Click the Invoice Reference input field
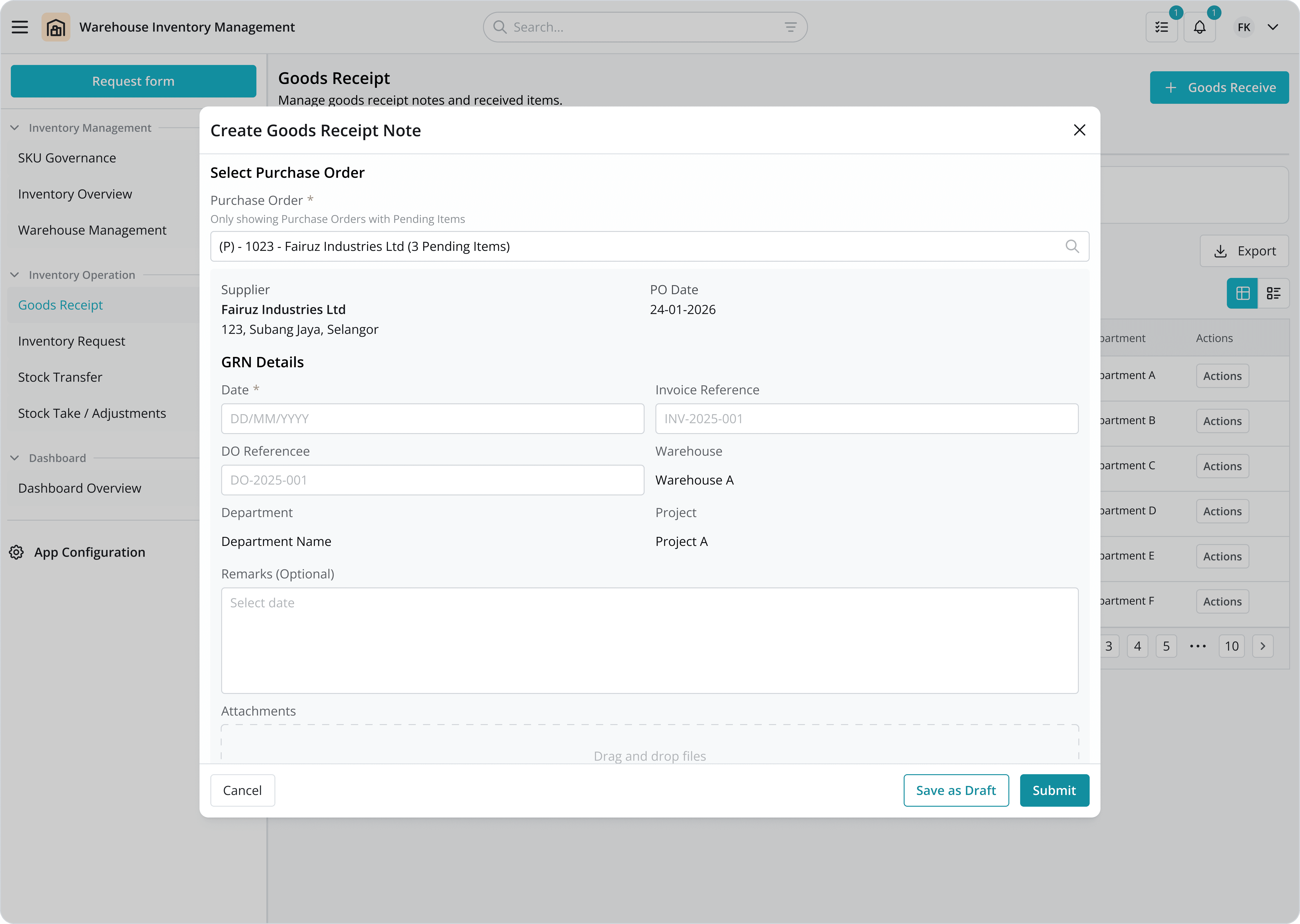Viewport: 1300px width, 924px height. point(866,419)
